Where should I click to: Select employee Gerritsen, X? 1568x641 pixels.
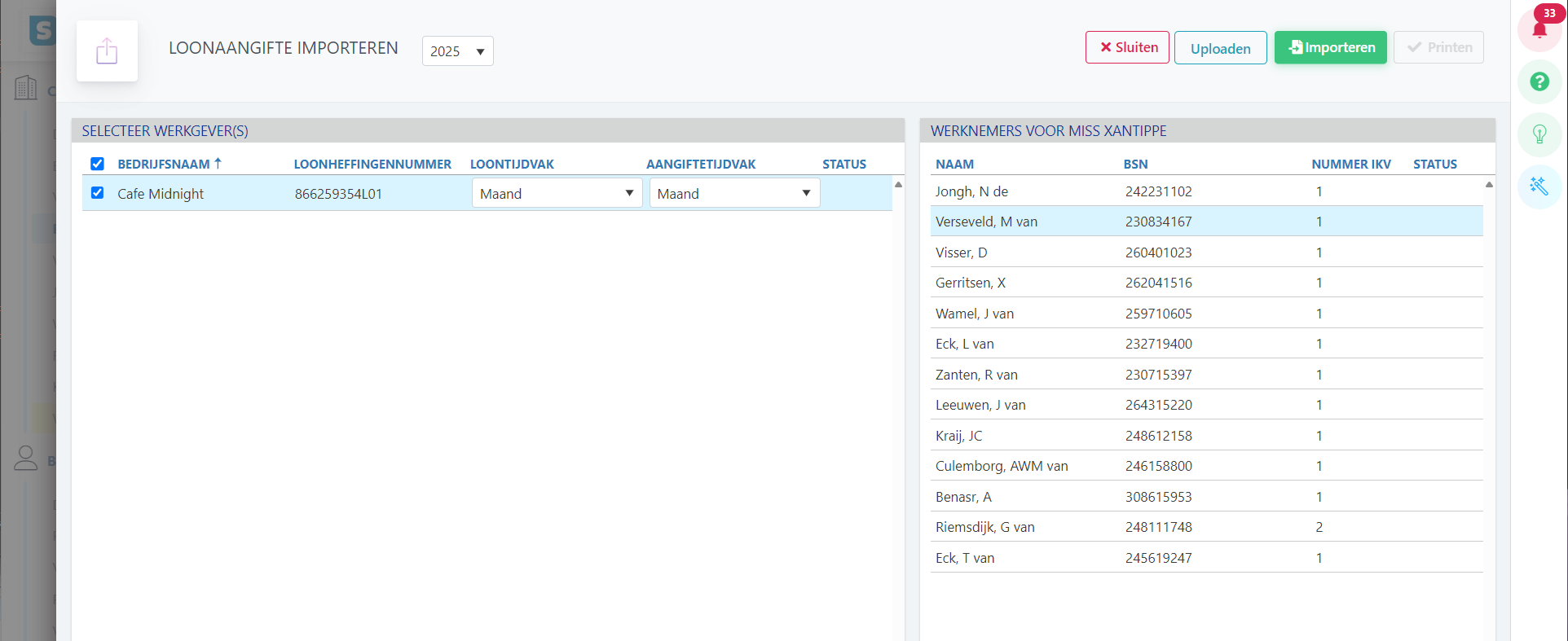(971, 283)
